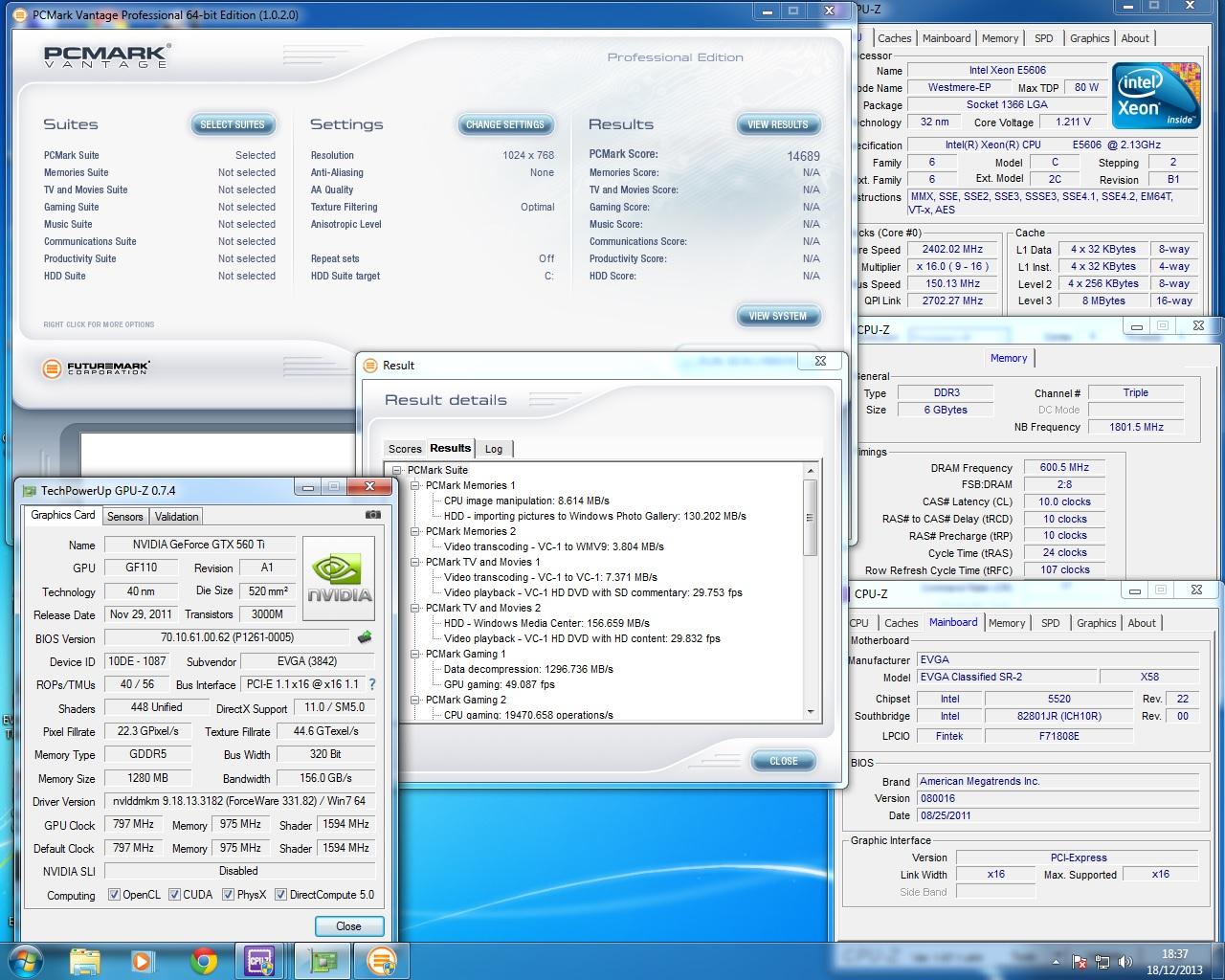Click the Result tree scroll-up arrow
1225x980 pixels.
click(x=811, y=471)
